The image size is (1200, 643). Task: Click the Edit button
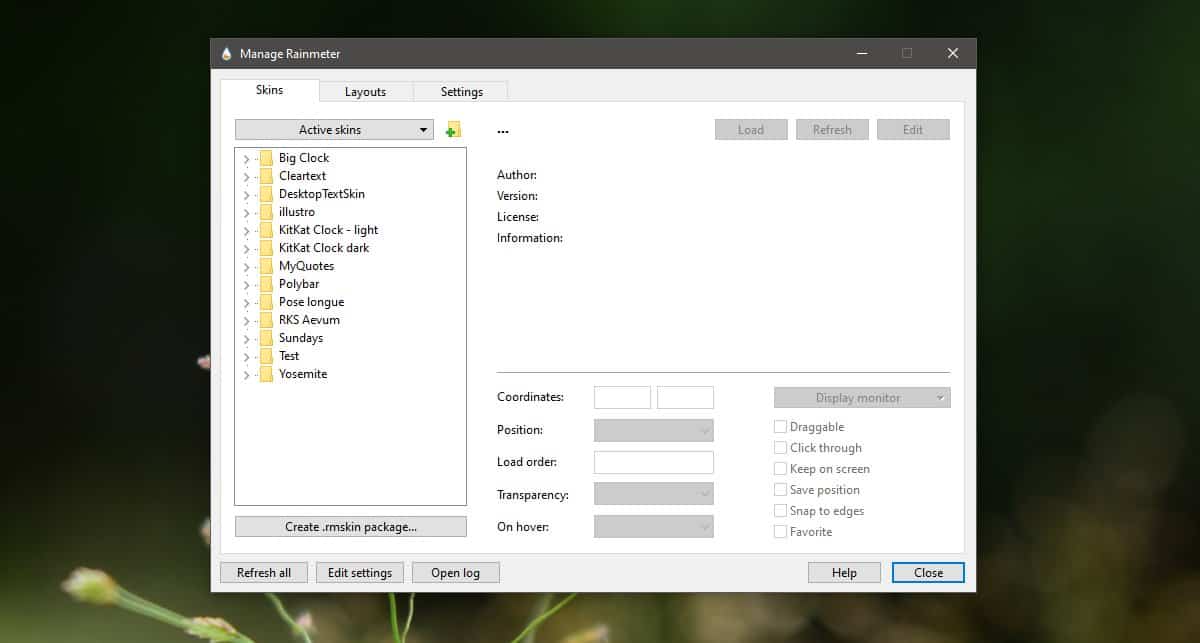(x=913, y=130)
